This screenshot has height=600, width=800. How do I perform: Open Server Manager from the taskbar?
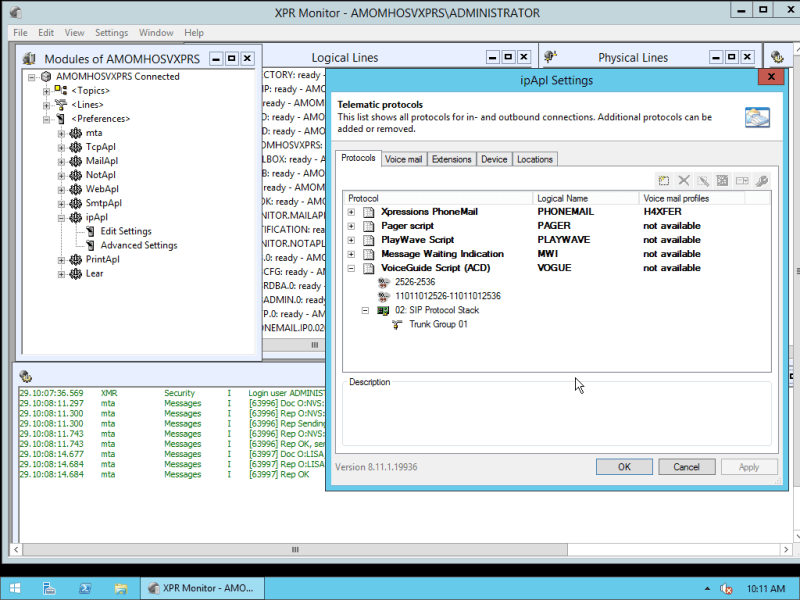[49, 588]
